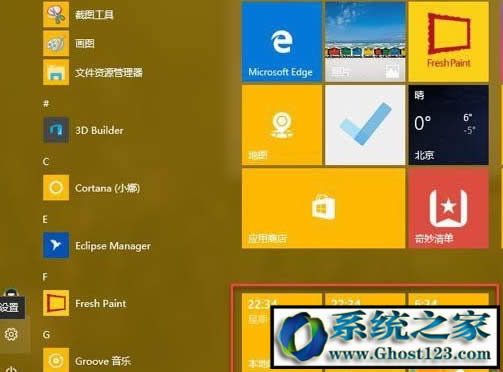Click the power icon at bottom left
This screenshot has height=372, width=503.
pos(12,369)
